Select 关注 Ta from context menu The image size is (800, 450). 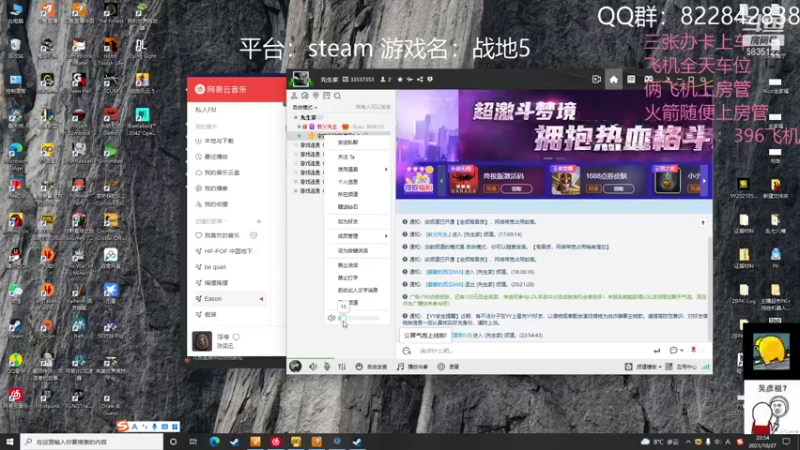pos(346,157)
